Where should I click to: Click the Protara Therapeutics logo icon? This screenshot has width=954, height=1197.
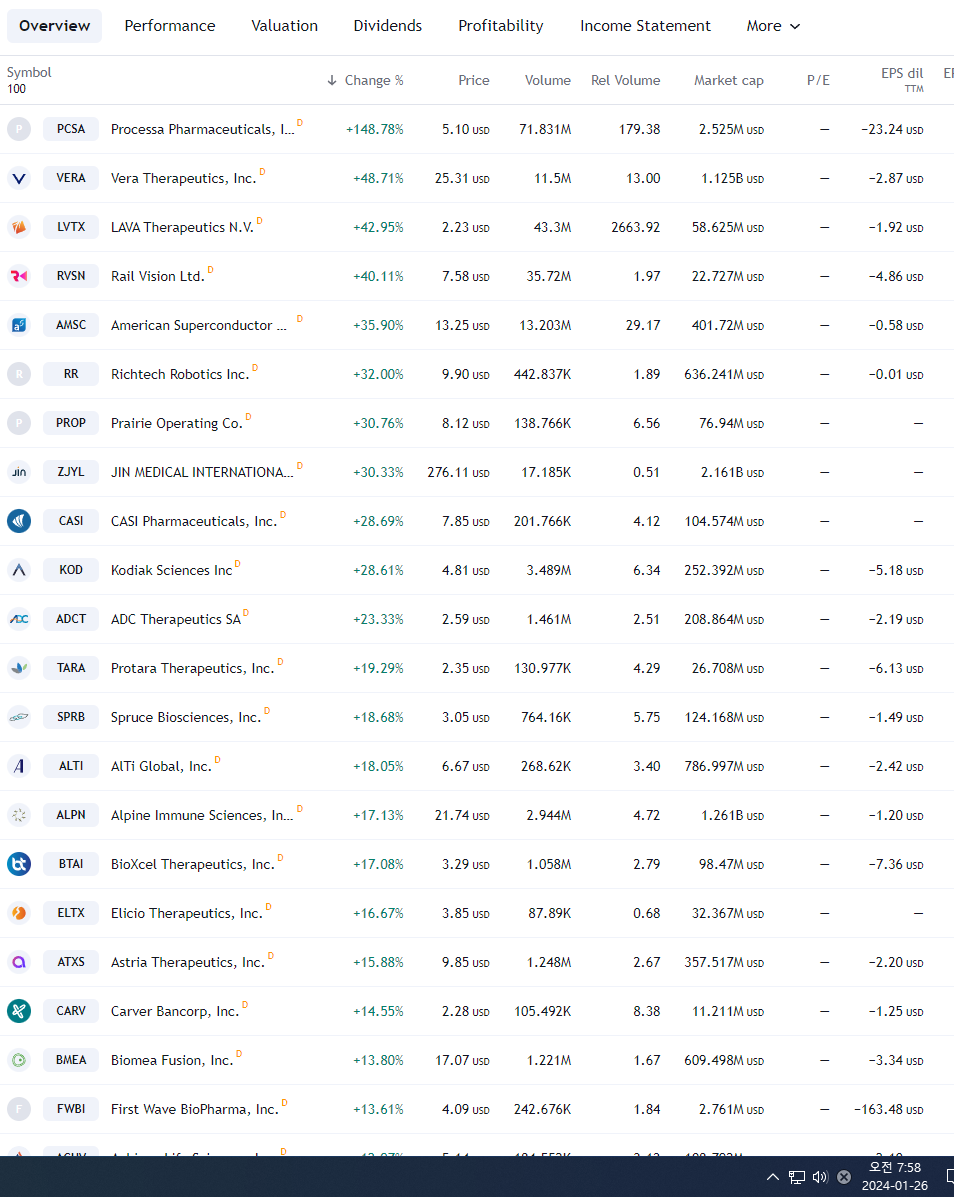point(19,668)
